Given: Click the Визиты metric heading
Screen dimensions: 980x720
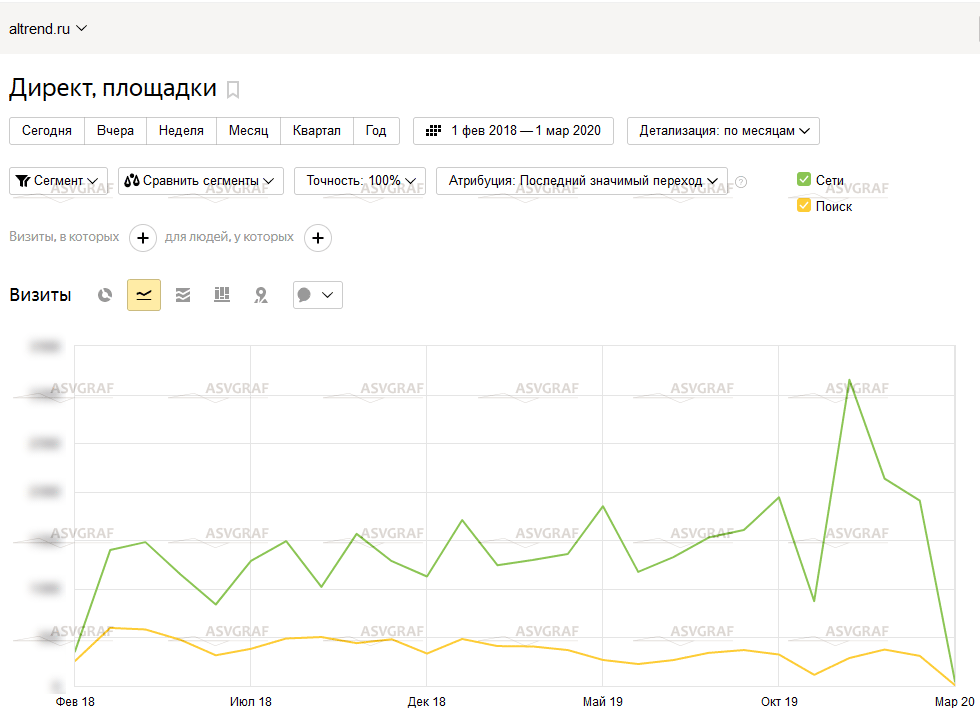Looking at the screenshot, I should tap(40, 295).
